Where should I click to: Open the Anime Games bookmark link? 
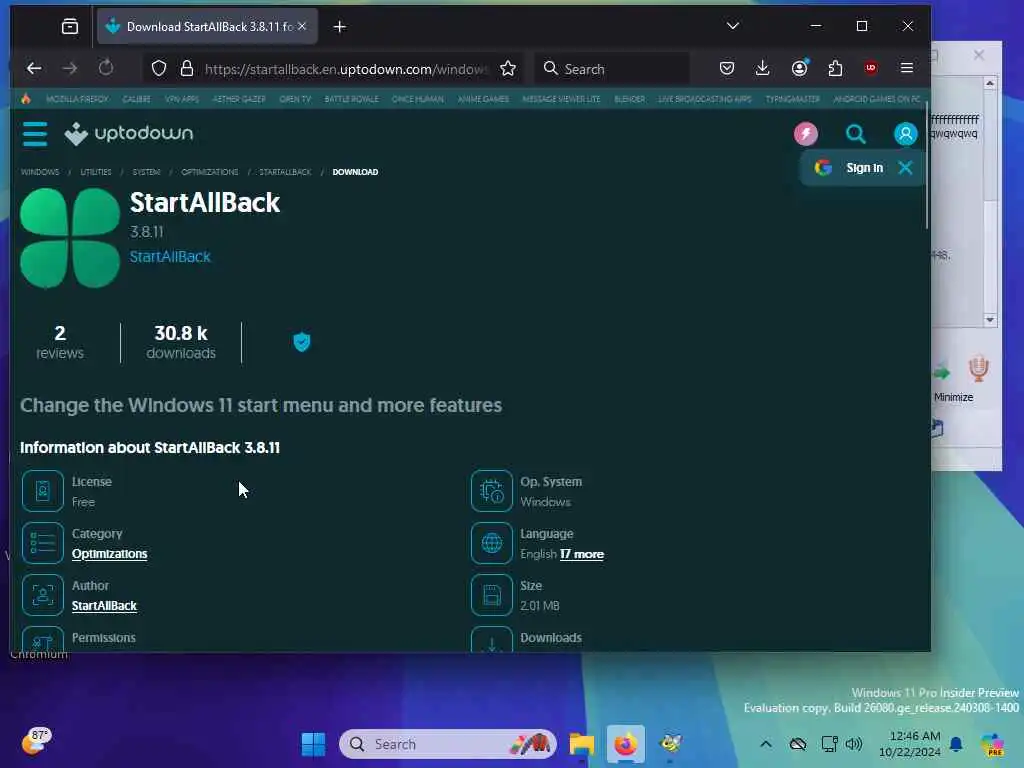coord(483,99)
